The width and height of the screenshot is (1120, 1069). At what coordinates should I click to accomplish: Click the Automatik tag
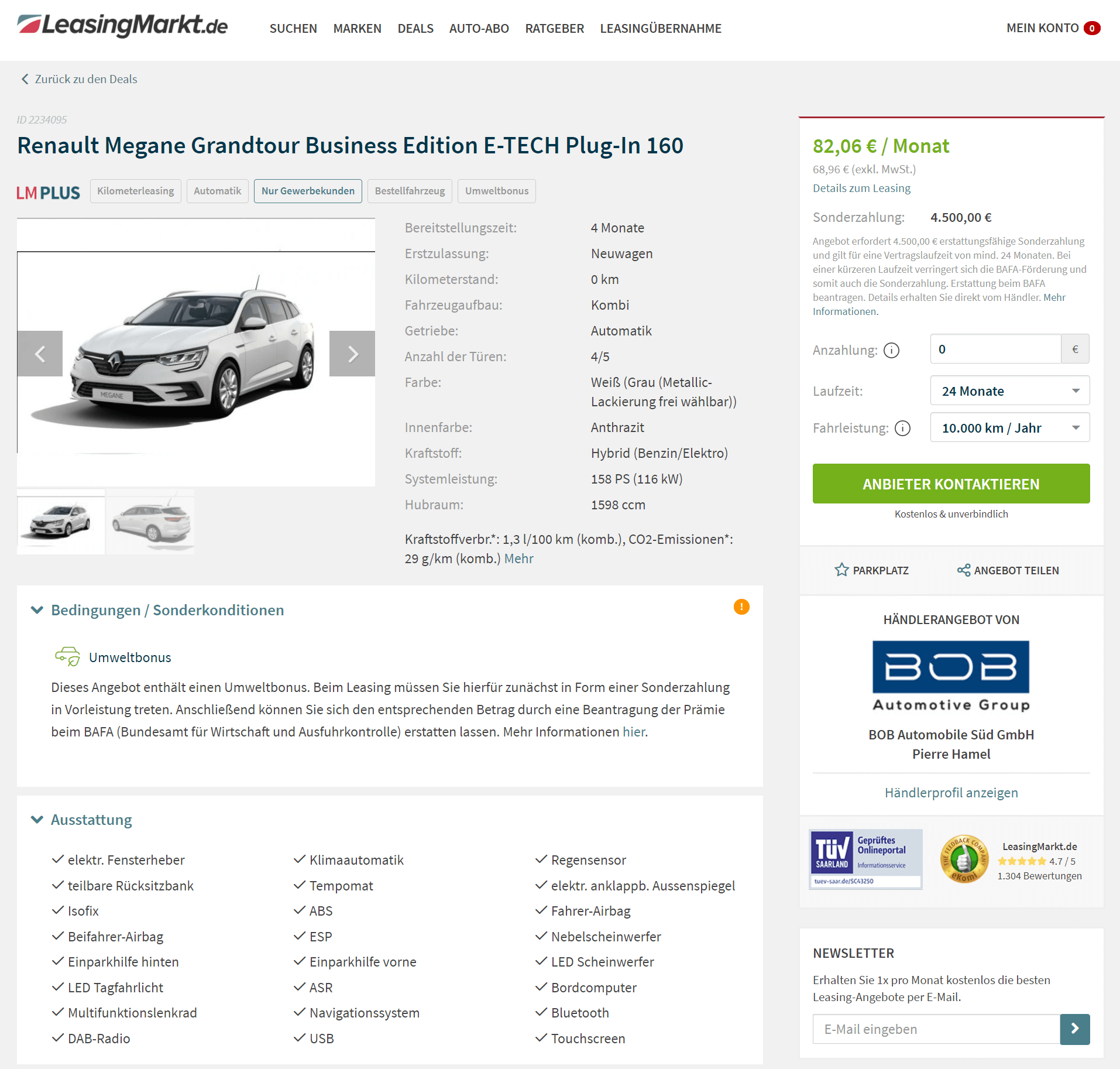tap(218, 191)
